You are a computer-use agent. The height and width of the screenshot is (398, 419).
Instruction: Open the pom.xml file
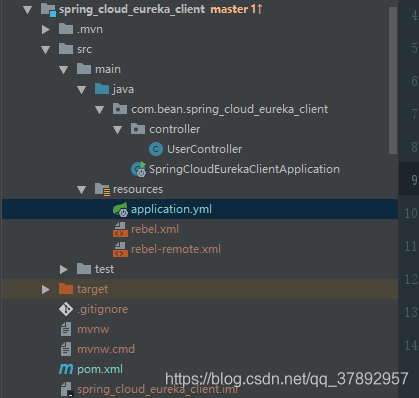tap(100, 370)
